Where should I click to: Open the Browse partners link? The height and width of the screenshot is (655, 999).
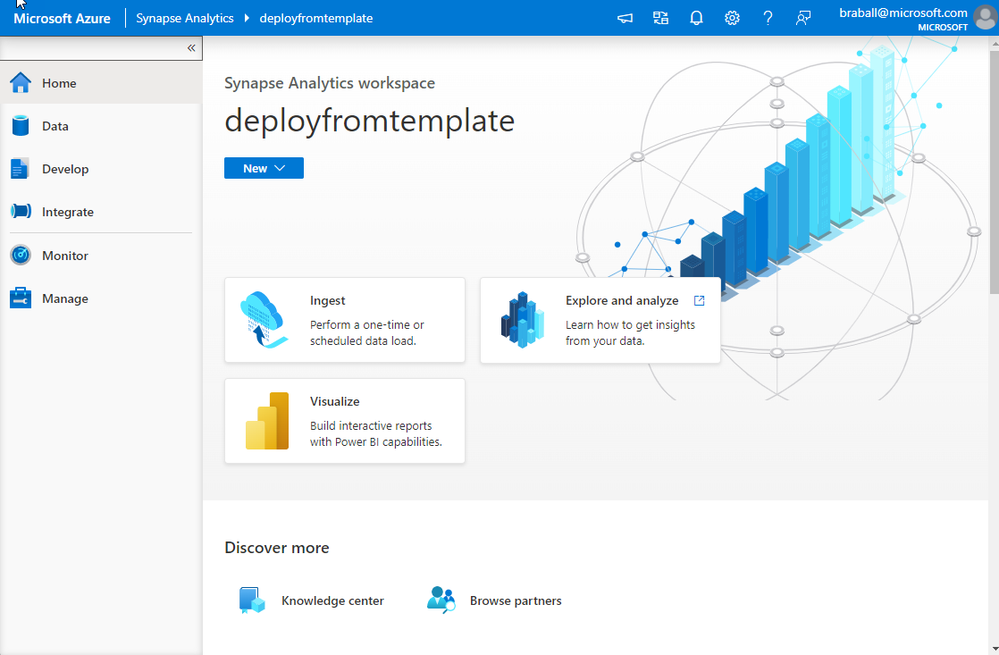[515, 601]
